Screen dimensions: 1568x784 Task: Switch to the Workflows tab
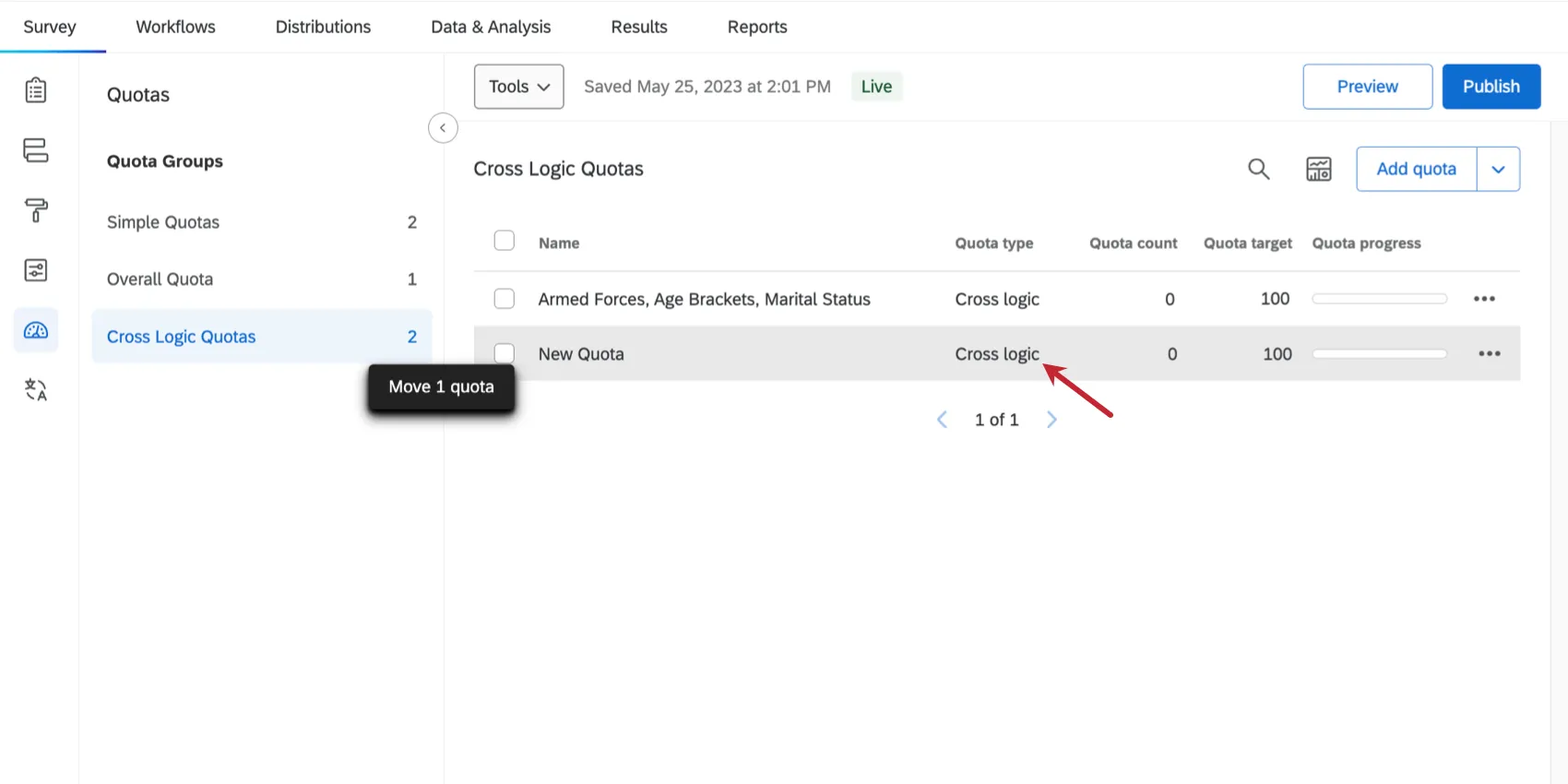175,27
